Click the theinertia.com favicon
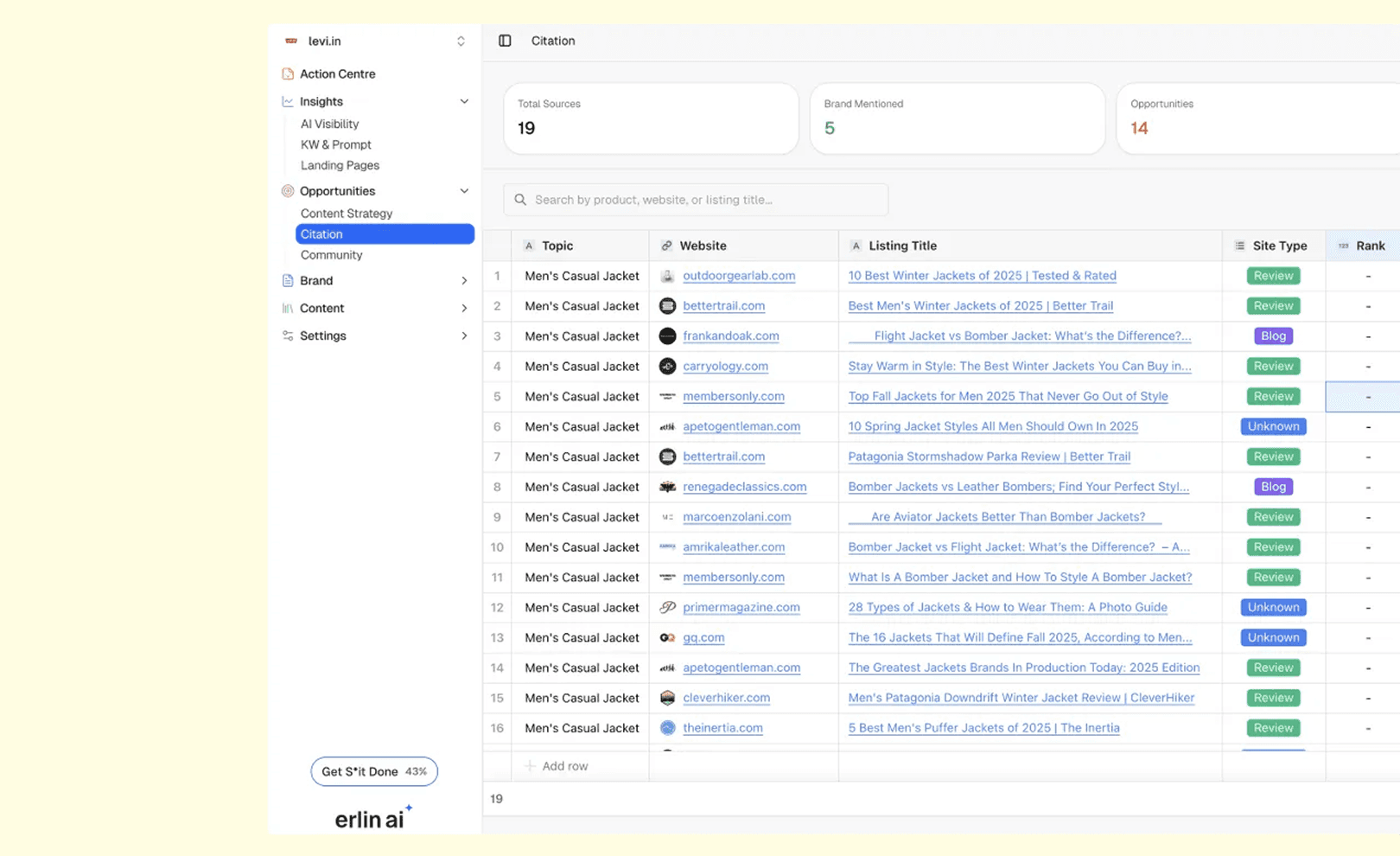Screen dimensions: 1400x856 (x=667, y=728)
